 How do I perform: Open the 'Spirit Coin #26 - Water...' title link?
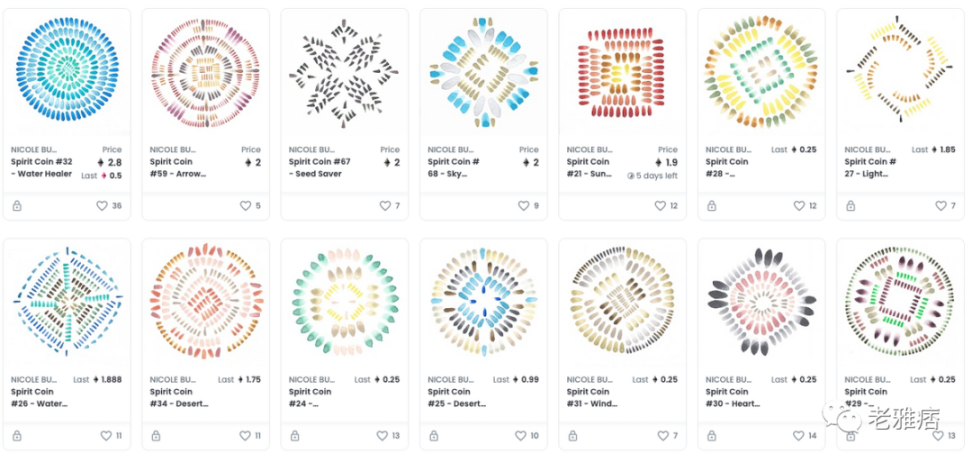(38, 397)
